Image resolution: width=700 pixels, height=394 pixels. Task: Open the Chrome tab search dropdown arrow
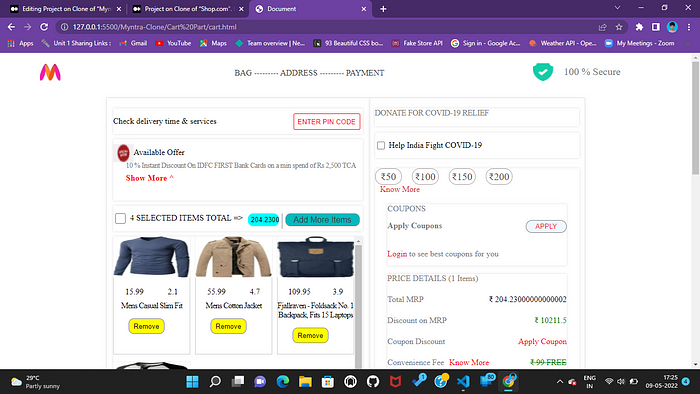(x=617, y=8)
